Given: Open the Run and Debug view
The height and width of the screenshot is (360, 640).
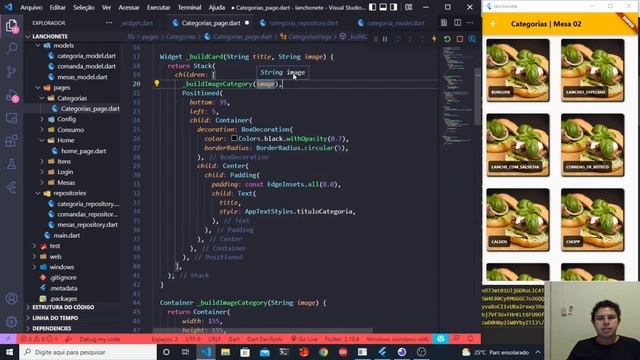Looking at the screenshot, I should [11, 96].
